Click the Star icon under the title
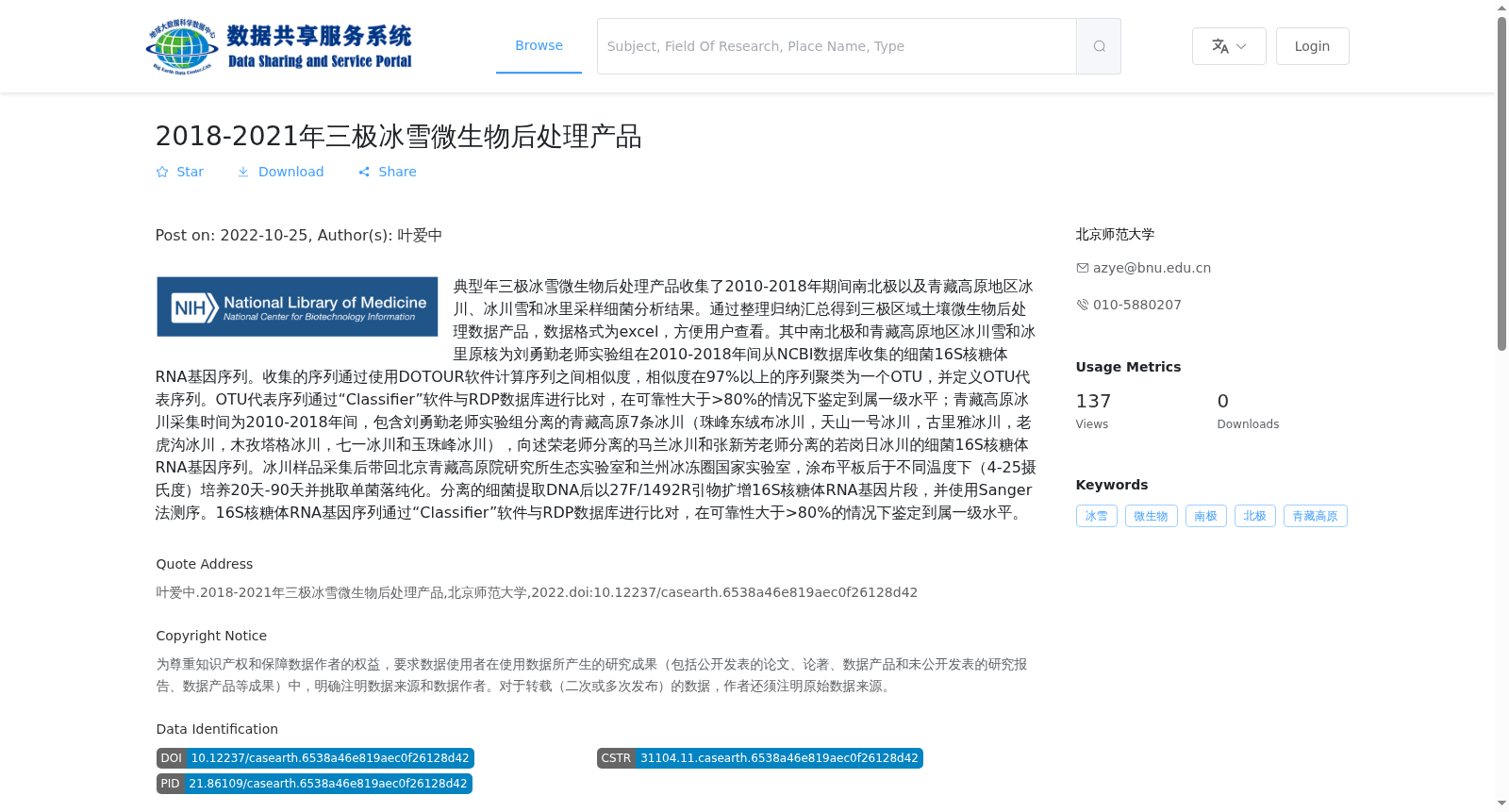 (162, 172)
